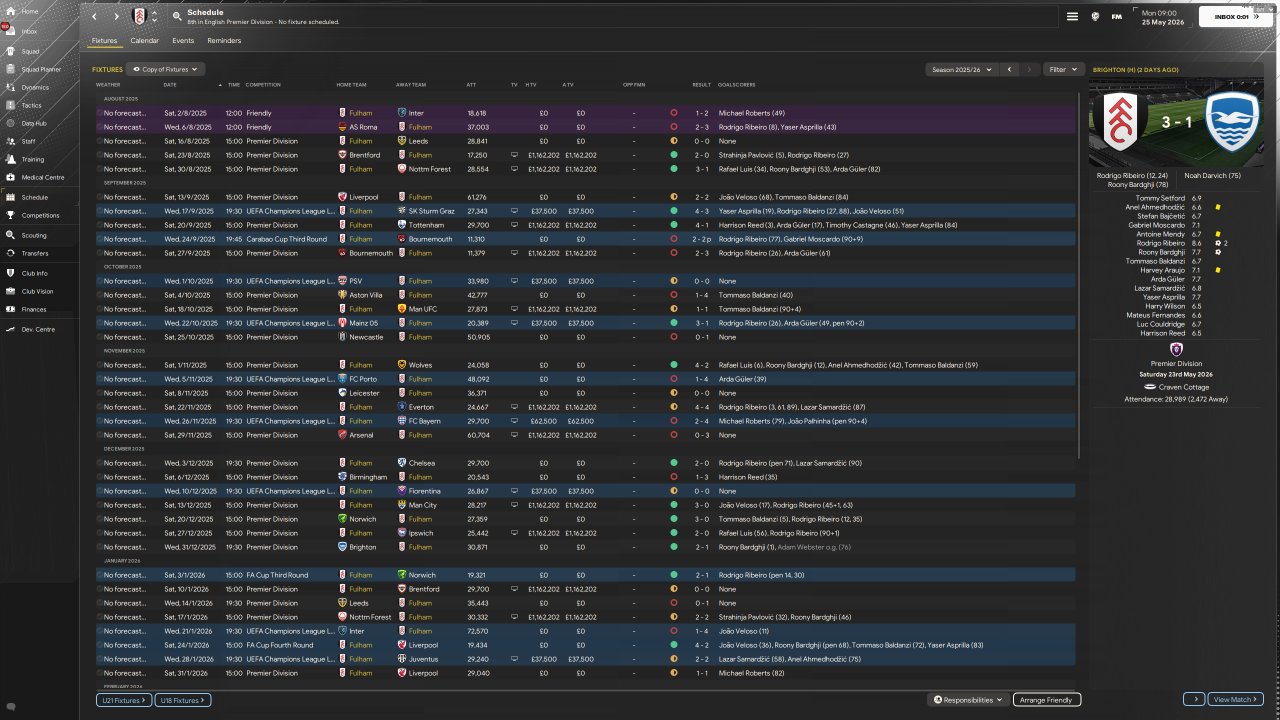This screenshot has width=1280, height=720.
Task: Go to previous season with left arrow
Action: pos(1009,70)
